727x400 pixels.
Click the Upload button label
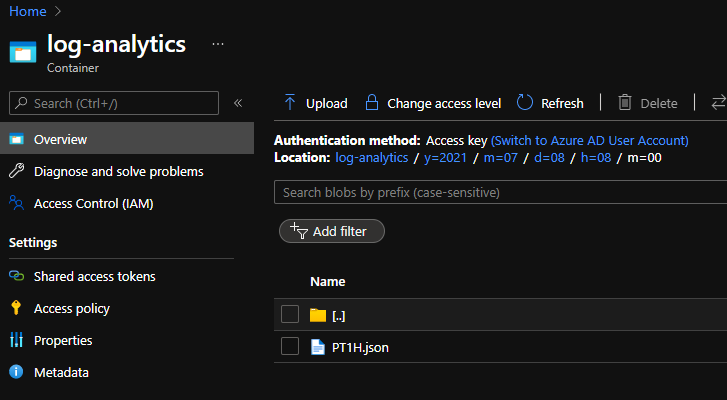326,103
